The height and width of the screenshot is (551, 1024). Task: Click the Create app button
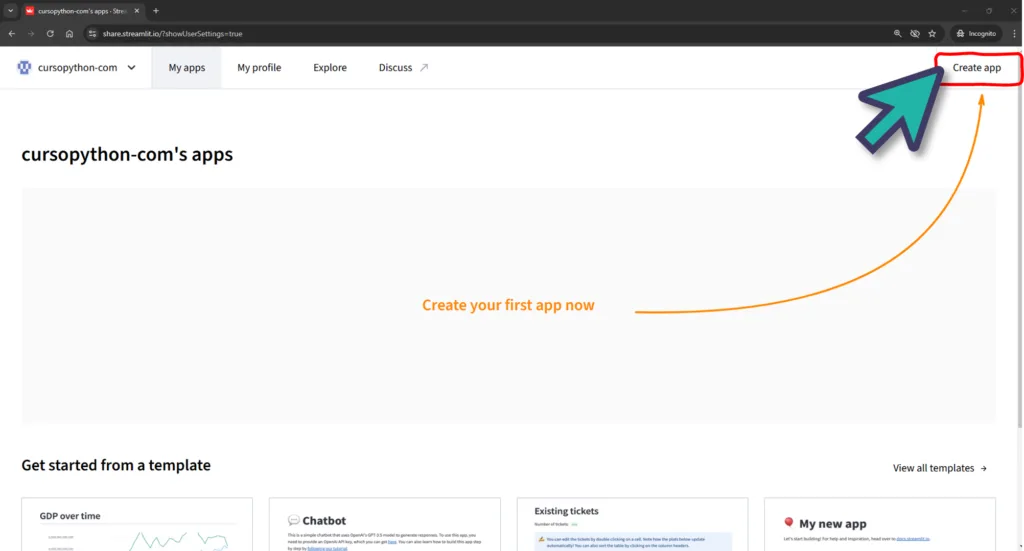[976, 67]
